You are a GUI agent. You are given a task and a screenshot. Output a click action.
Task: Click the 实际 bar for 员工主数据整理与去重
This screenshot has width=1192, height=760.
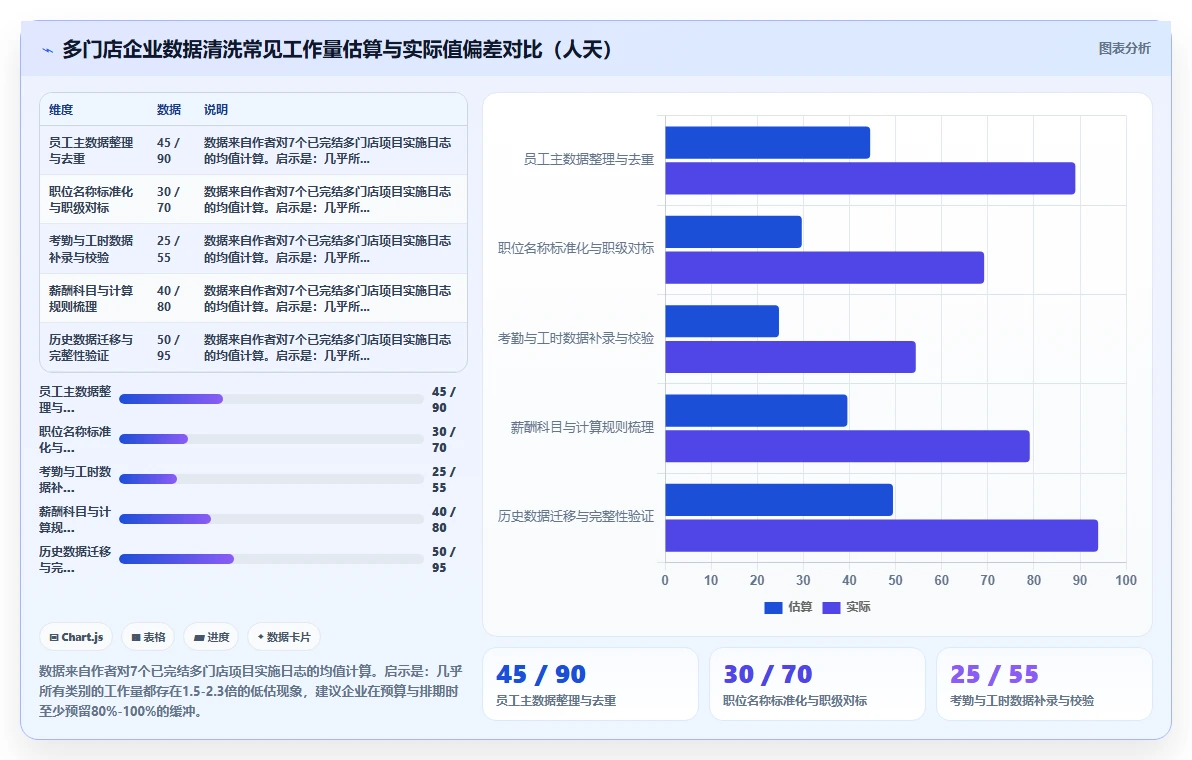[870, 179]
